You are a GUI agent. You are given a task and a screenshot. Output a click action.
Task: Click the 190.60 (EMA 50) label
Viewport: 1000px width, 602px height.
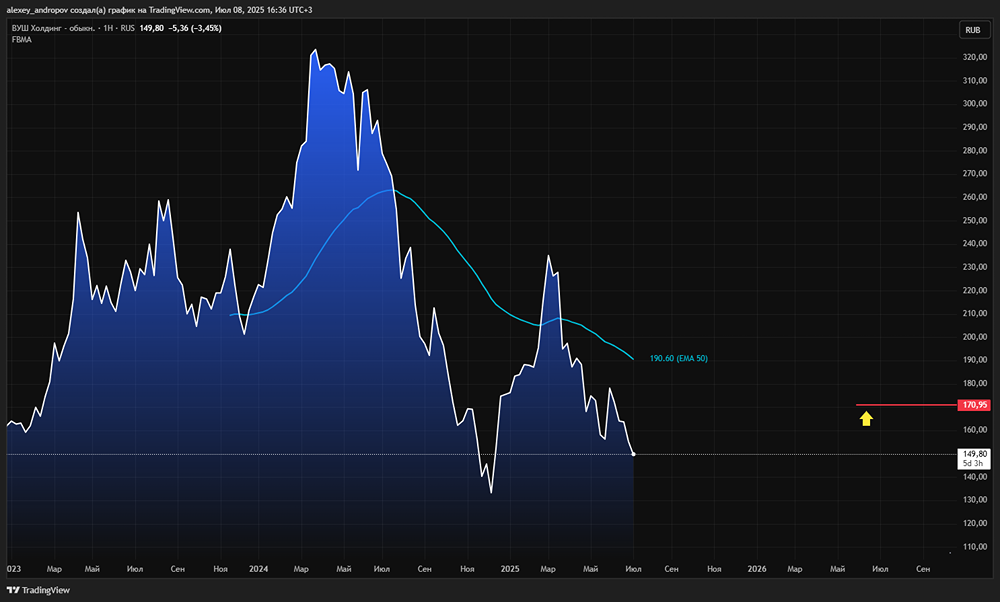679,358
